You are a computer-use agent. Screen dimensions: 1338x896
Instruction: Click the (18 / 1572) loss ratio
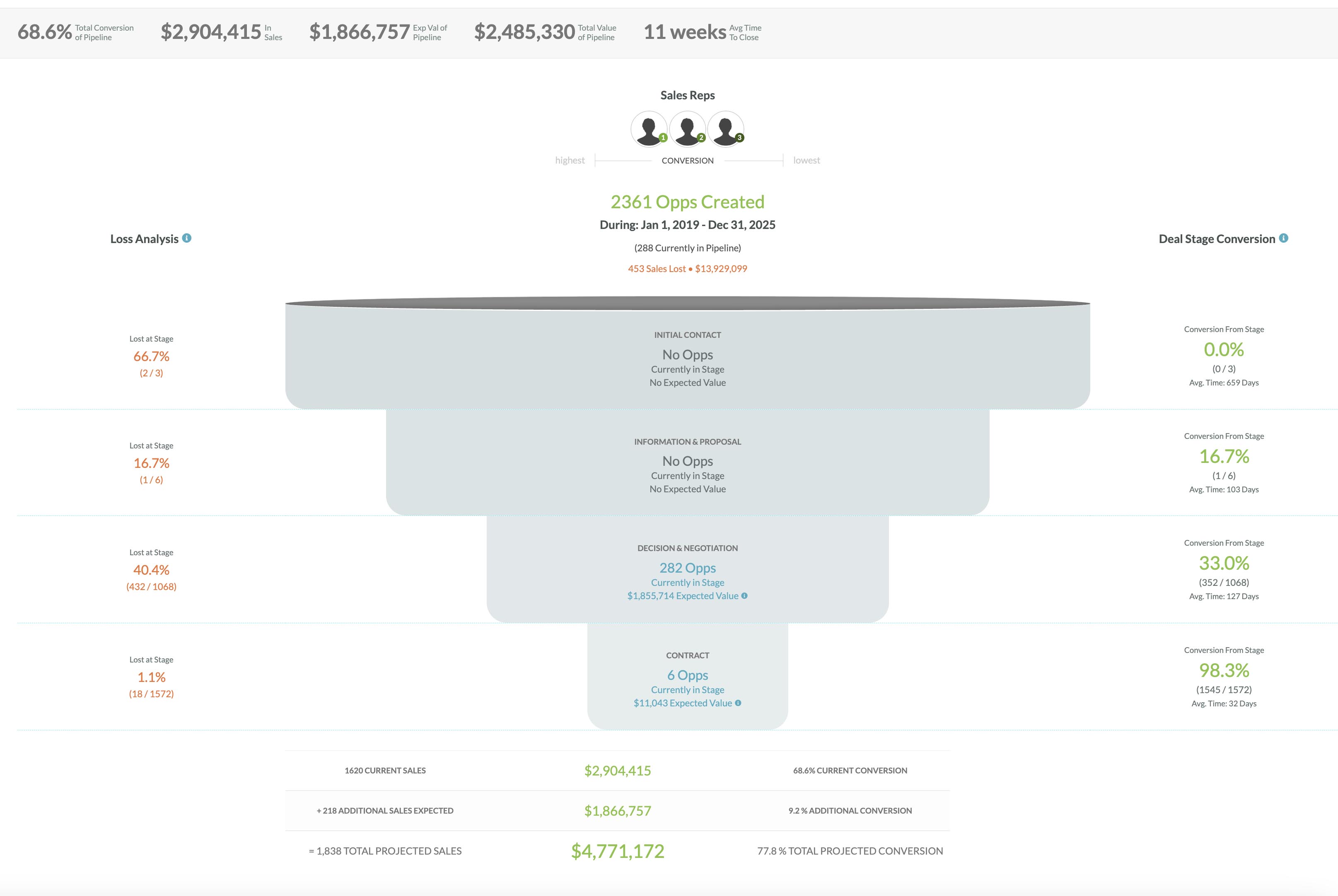(152, 694)
